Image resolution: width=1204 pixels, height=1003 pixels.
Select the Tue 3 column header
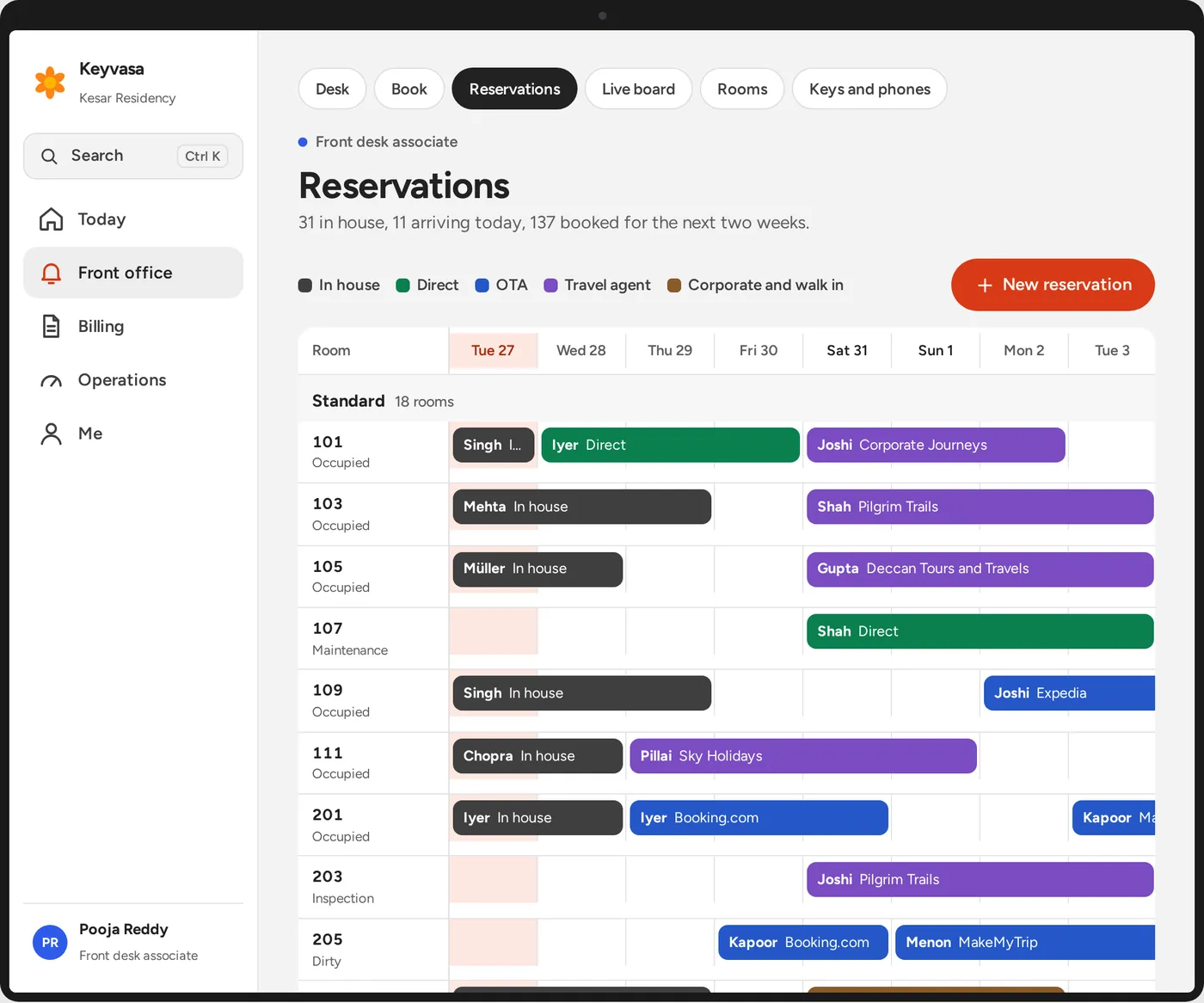pos(1112,350)
